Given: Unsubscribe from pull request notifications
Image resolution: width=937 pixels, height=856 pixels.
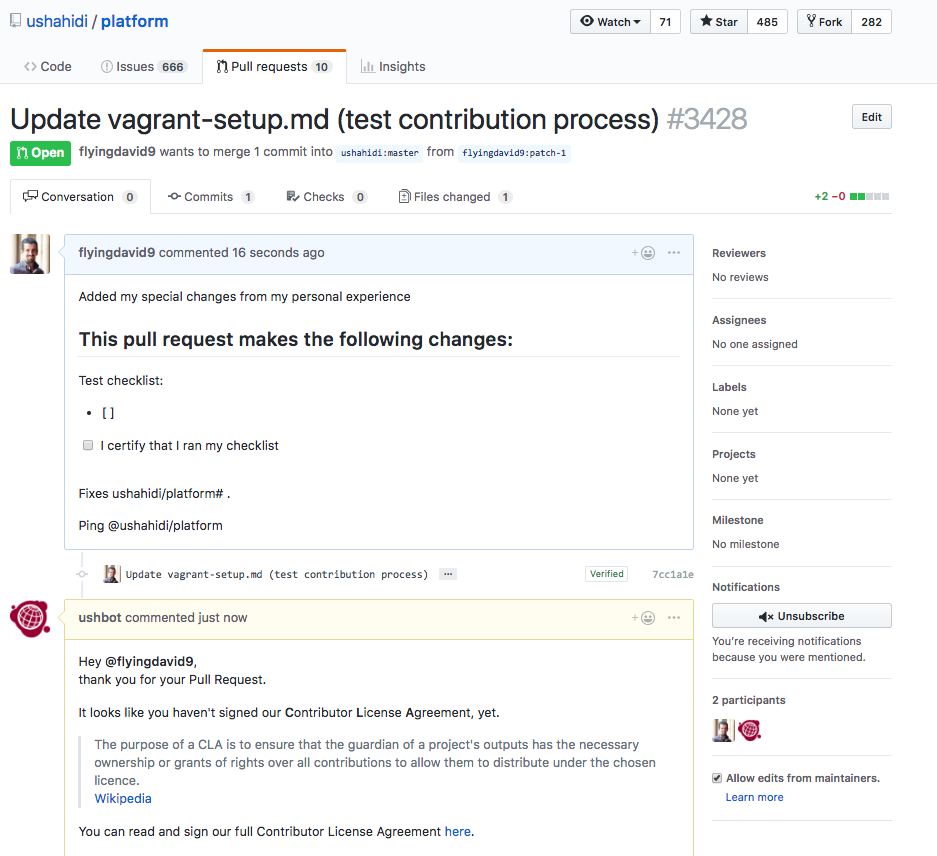Looking at the screenshot, I should (x=801, y=616).
